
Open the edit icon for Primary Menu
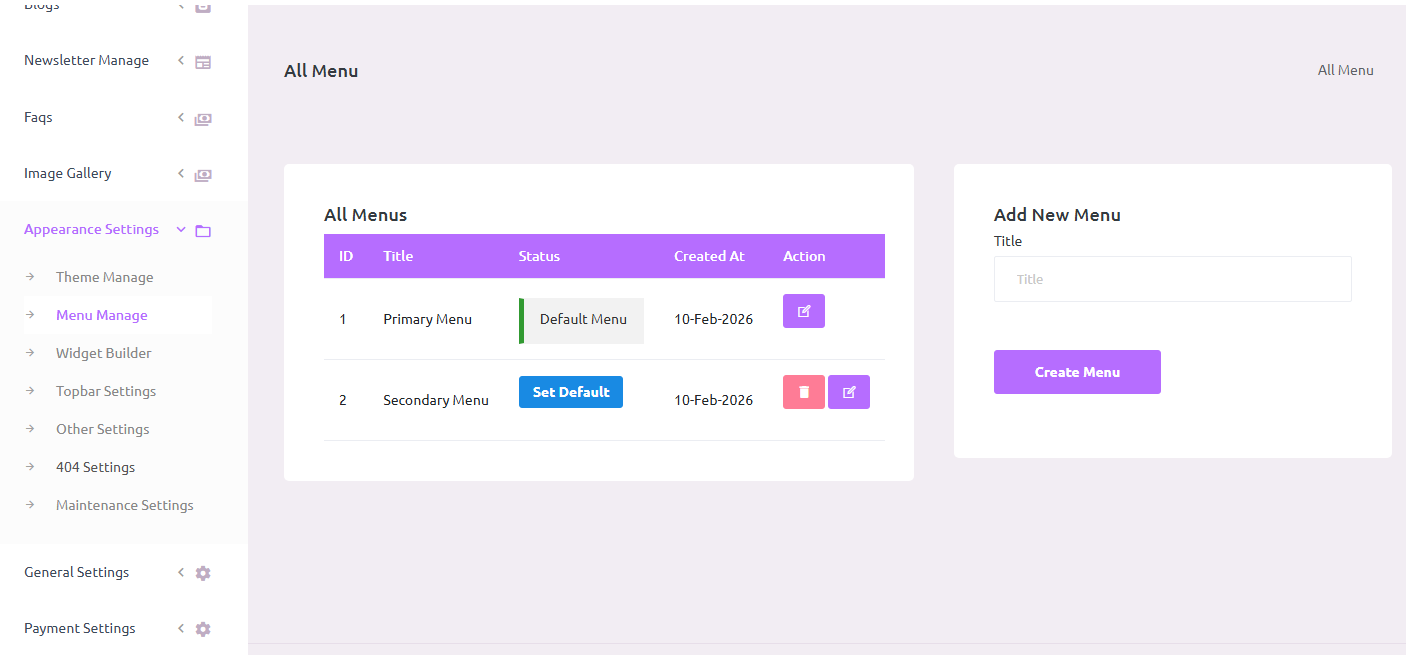803,311
